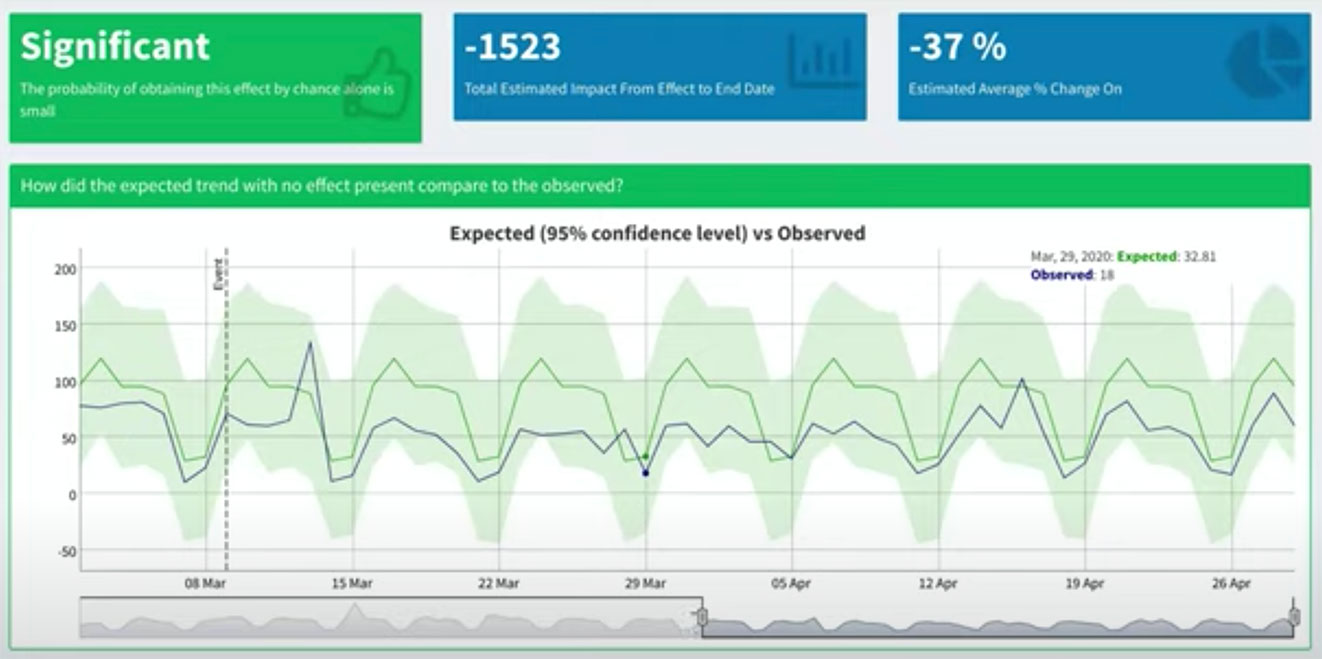Click the Event dashed vertical marker line
This screenshot has height=659, width=1322.
226,400
